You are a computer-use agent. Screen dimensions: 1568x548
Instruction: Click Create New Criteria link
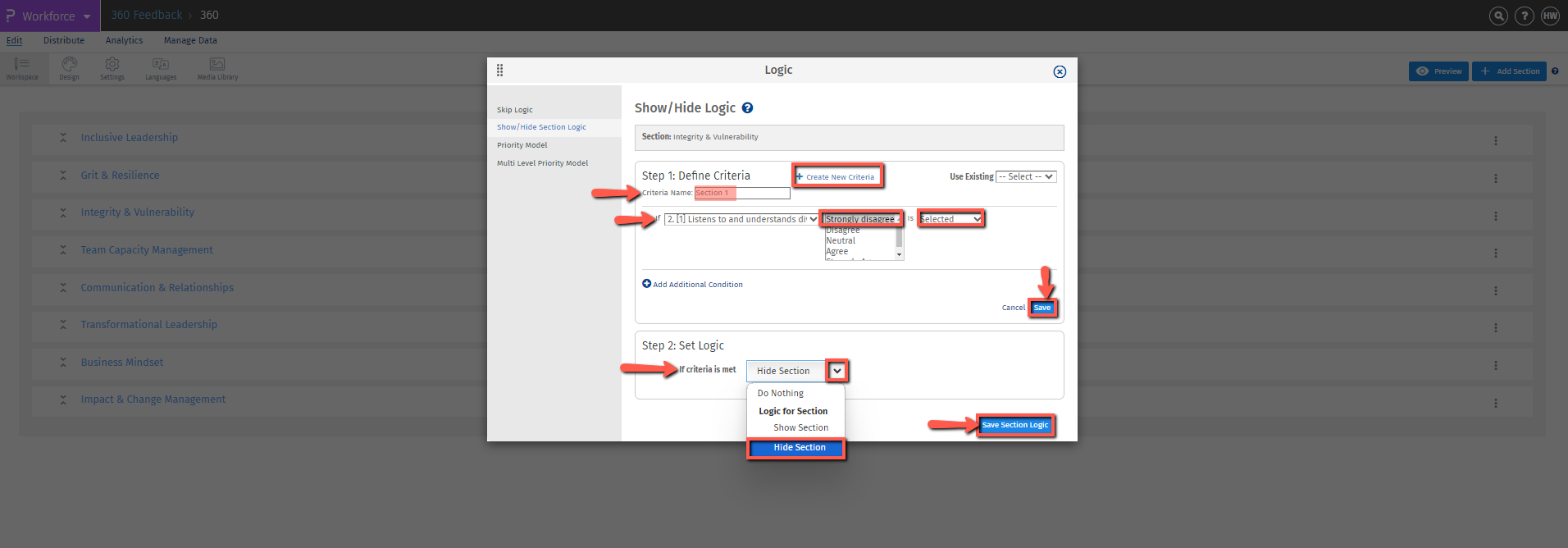(836, 176)
